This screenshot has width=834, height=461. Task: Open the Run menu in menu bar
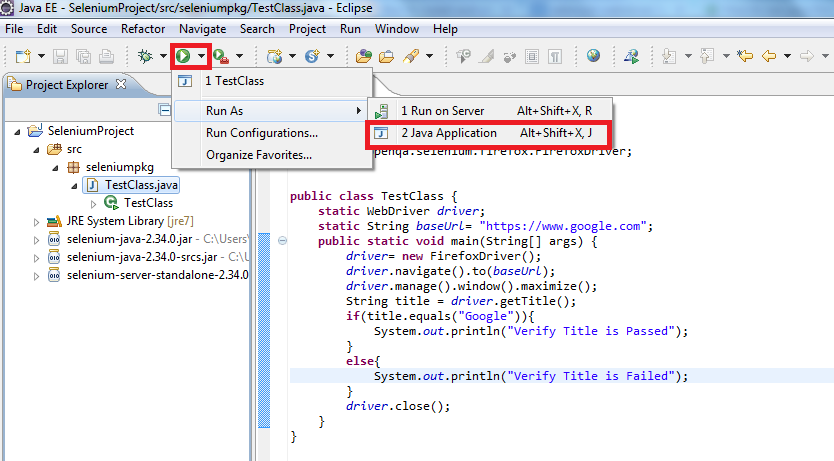[x=350, y=29]
